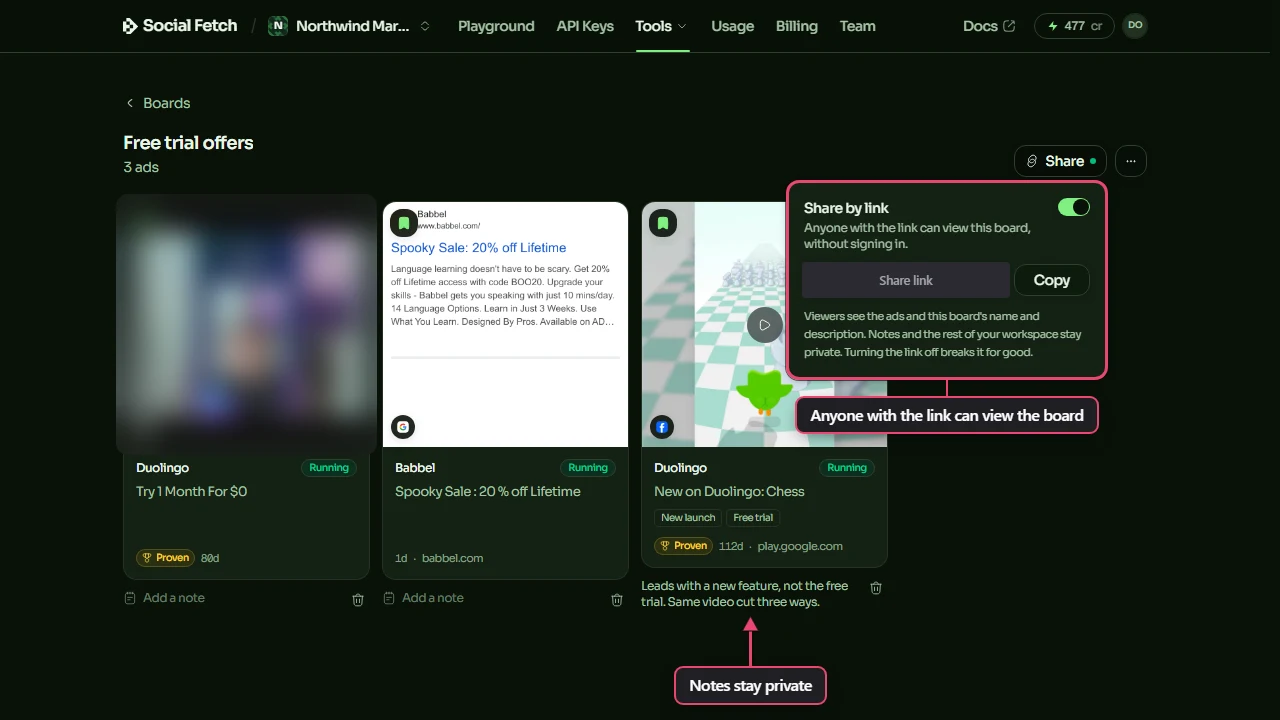Open the Northwind workspace switcher
The width and height of the screenshot is (1280, 720).
coord(350,26)
